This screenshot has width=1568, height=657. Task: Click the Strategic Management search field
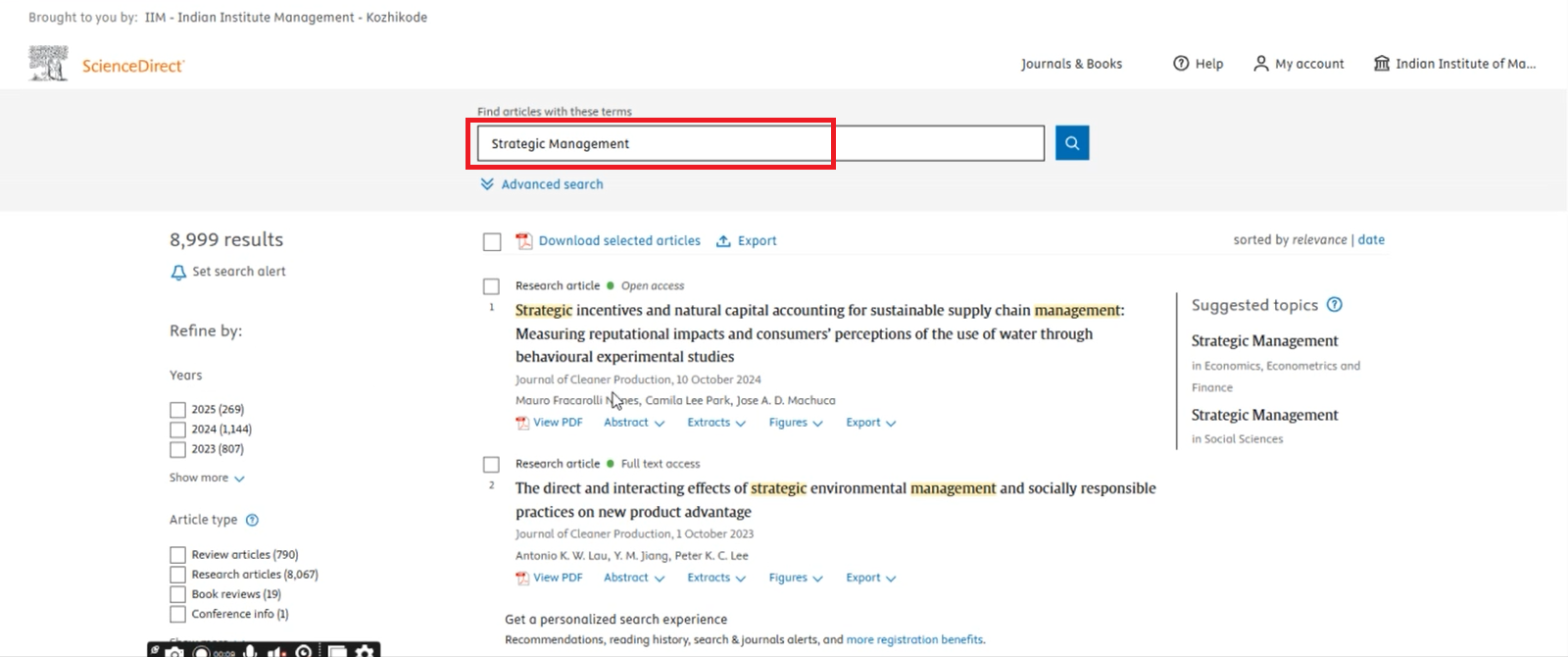pyautogui.click(x=759, y=143)
